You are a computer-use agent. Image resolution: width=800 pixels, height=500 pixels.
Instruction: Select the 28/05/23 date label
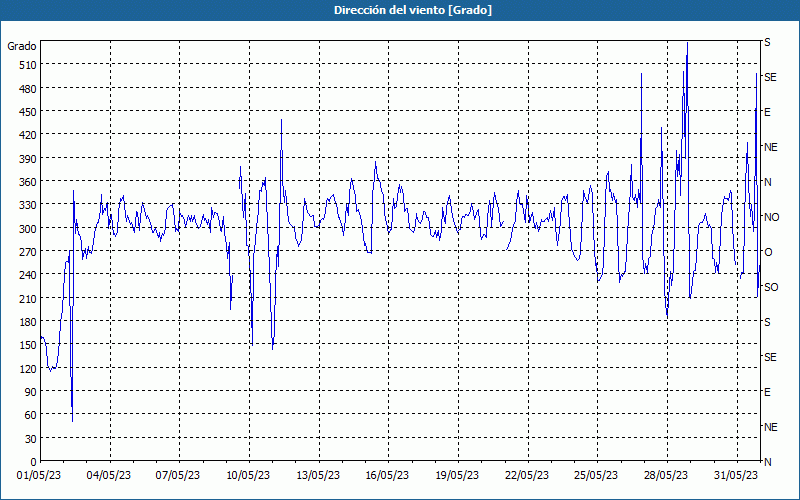point(666,476)
